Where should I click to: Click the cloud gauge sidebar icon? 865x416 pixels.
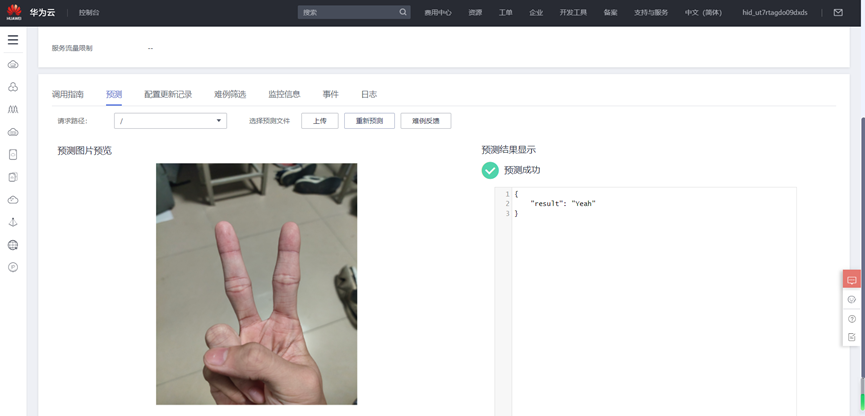pyautogui.click(x=13, y=200)
